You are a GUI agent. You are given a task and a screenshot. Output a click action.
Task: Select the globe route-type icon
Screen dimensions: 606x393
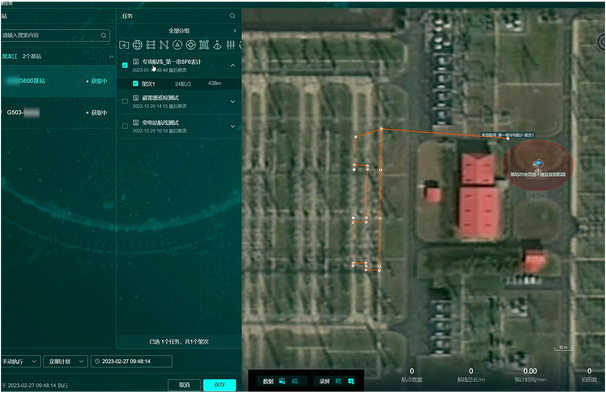tap(138, 45)
